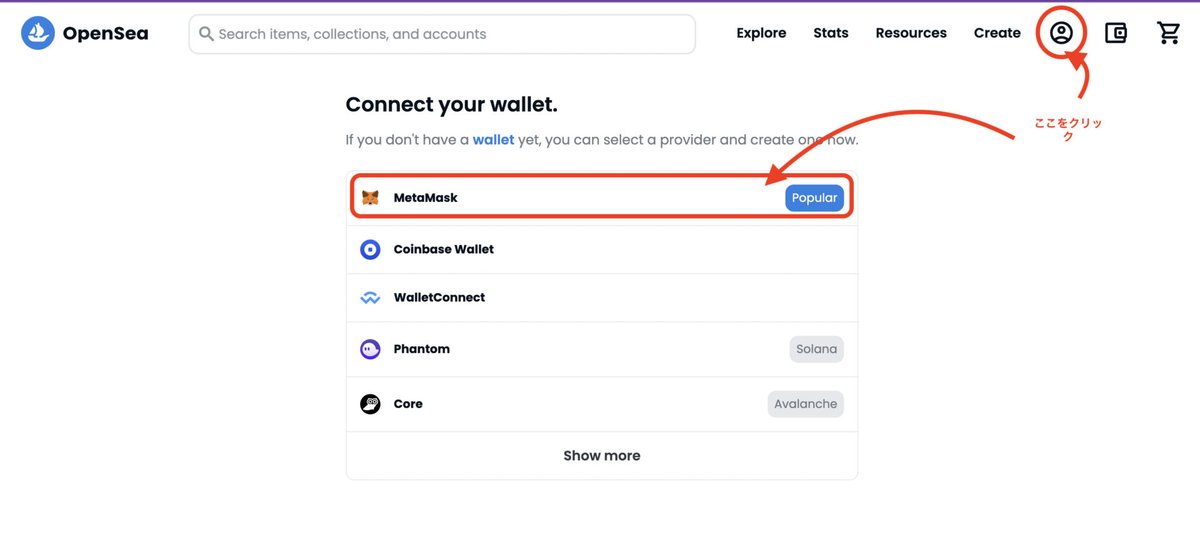This screenshot has height=555, width=1200.
Task: Open the Stats menu
Action: (x=831, y=33)
